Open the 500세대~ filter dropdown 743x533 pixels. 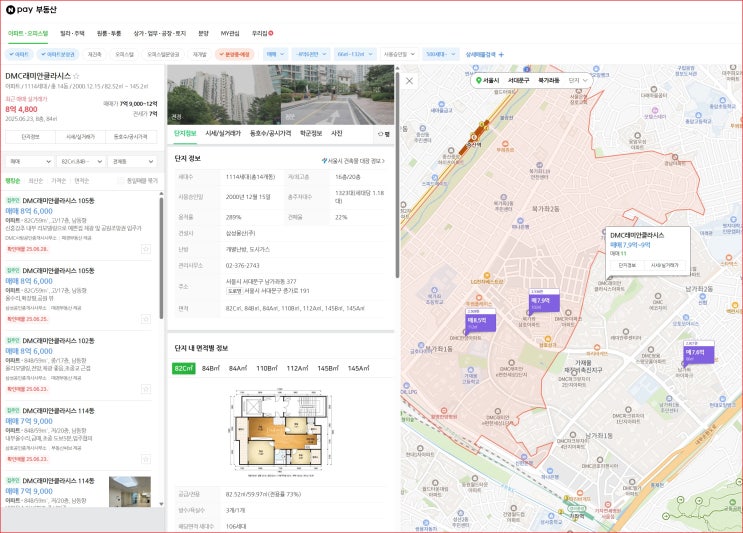(440, 54)
